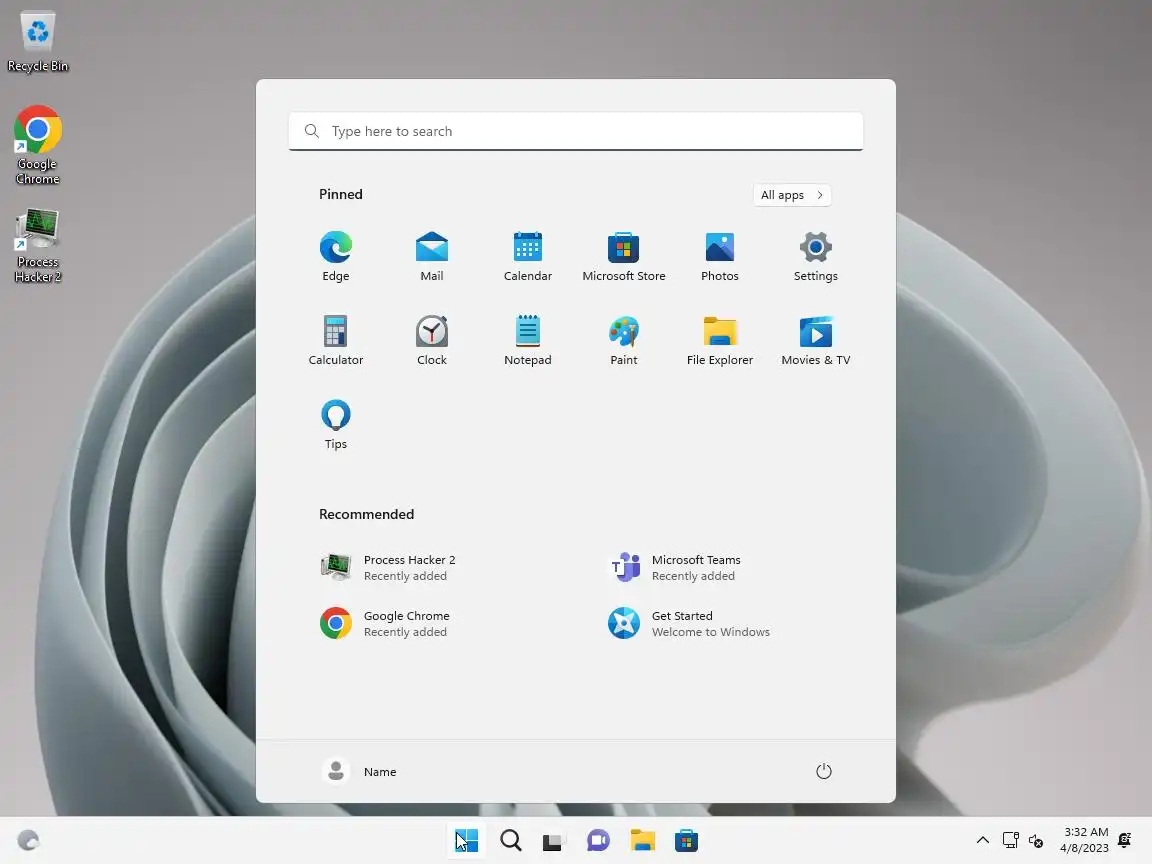Launch Notepad from pinned apps
Viewport: 1152px width, 864px height.
528,340
